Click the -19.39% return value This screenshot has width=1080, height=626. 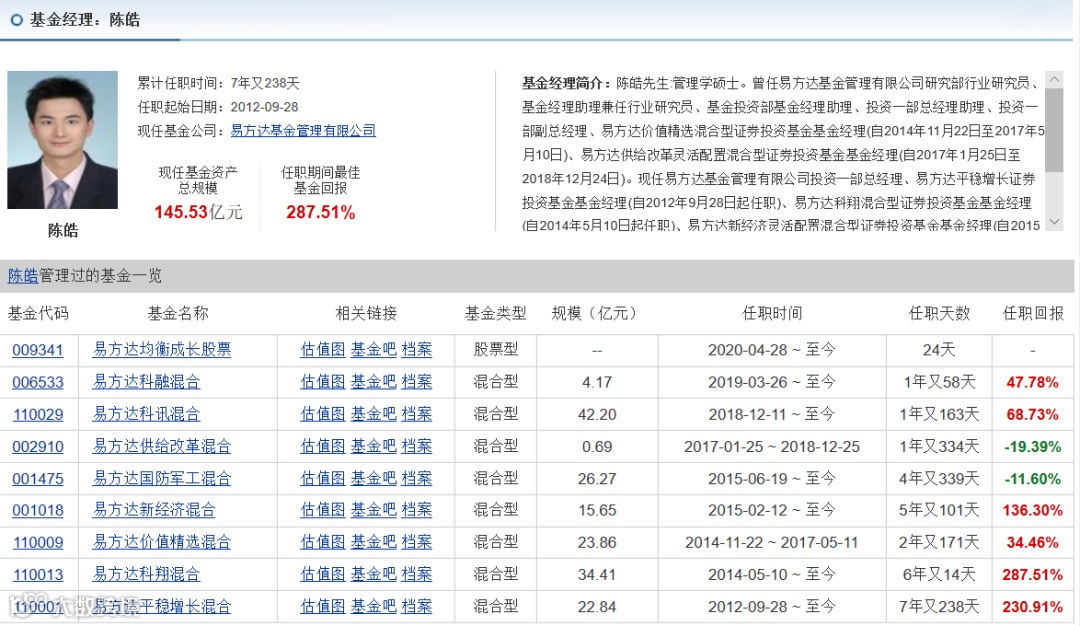[x=1032, y=446]
